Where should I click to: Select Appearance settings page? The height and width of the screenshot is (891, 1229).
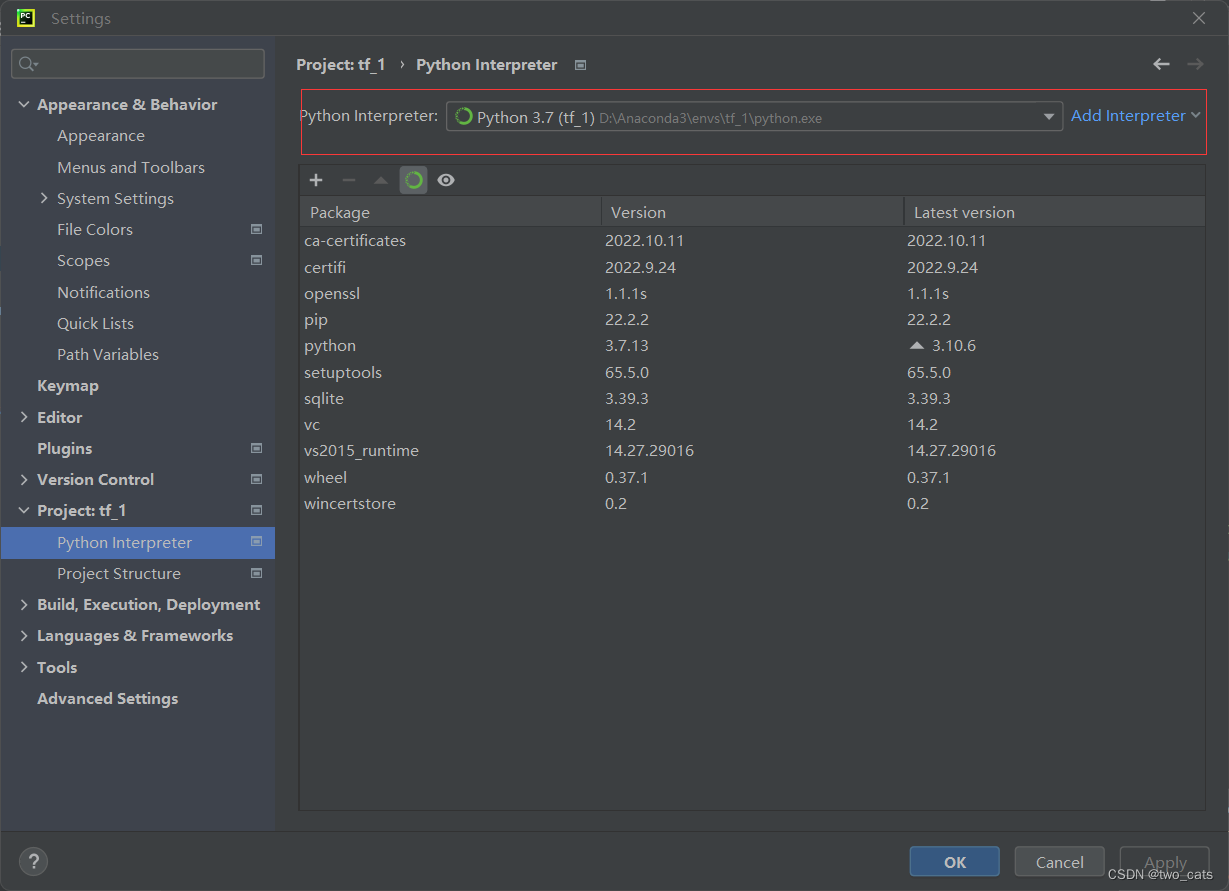tap(101, 136)
